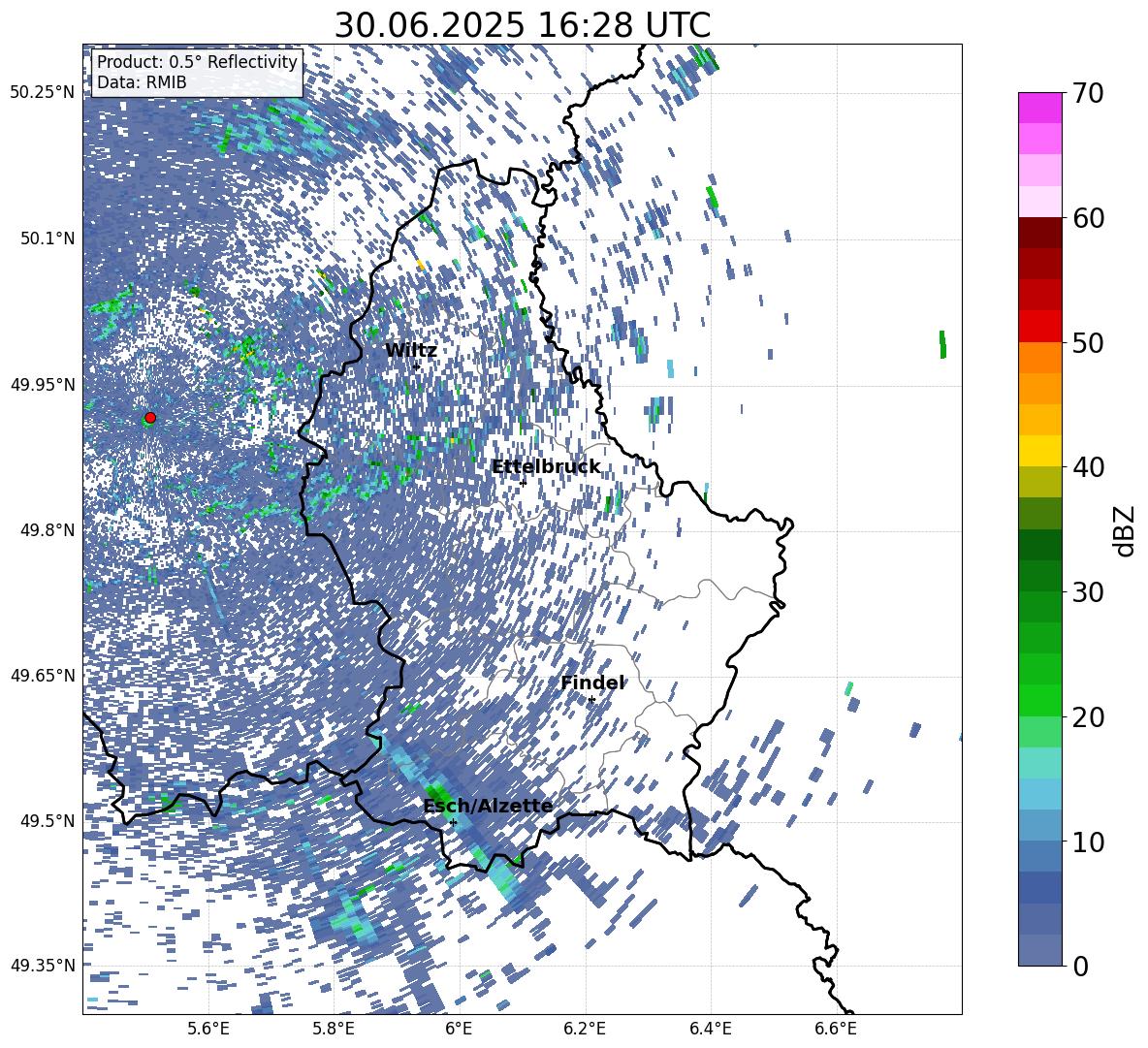This screenshot has width=1148, height=1048.
Task: Click the title '30.06.2025 16:28 UTC'
Action: [x=522, y=25]
